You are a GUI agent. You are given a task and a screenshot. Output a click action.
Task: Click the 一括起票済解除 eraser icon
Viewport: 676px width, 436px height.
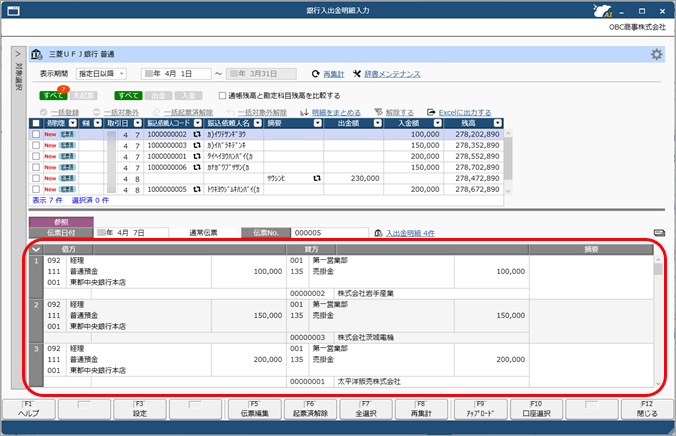pos(156,112)
